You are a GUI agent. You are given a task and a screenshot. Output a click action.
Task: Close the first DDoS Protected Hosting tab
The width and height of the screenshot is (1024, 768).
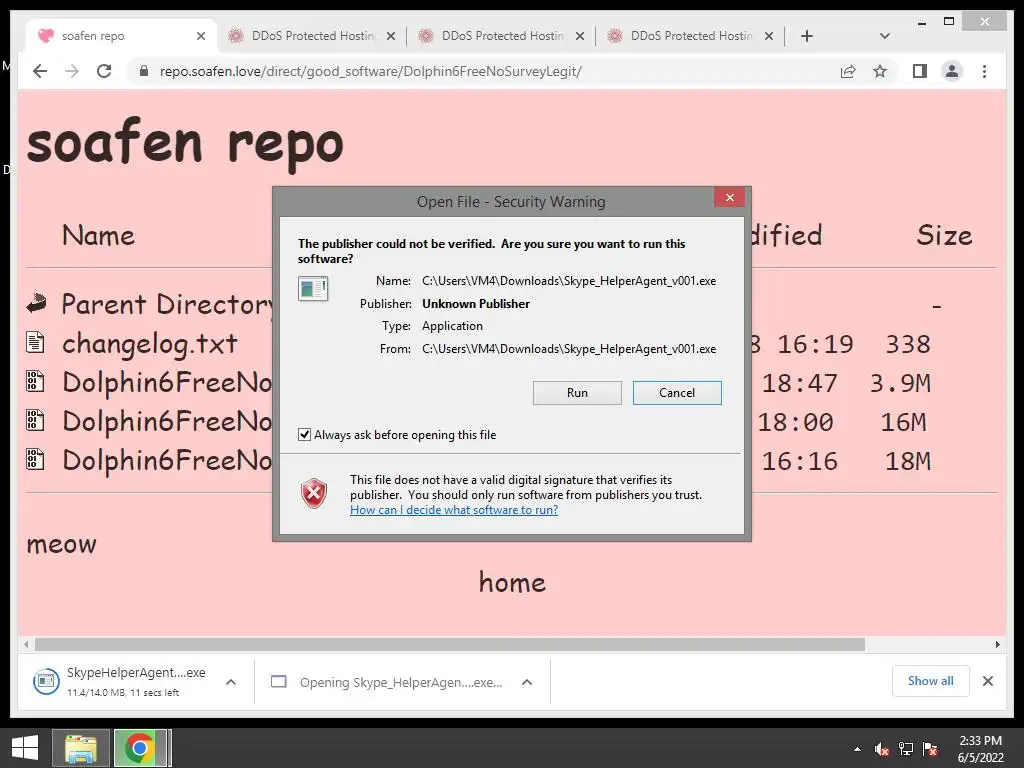click(x=391, y=36)
